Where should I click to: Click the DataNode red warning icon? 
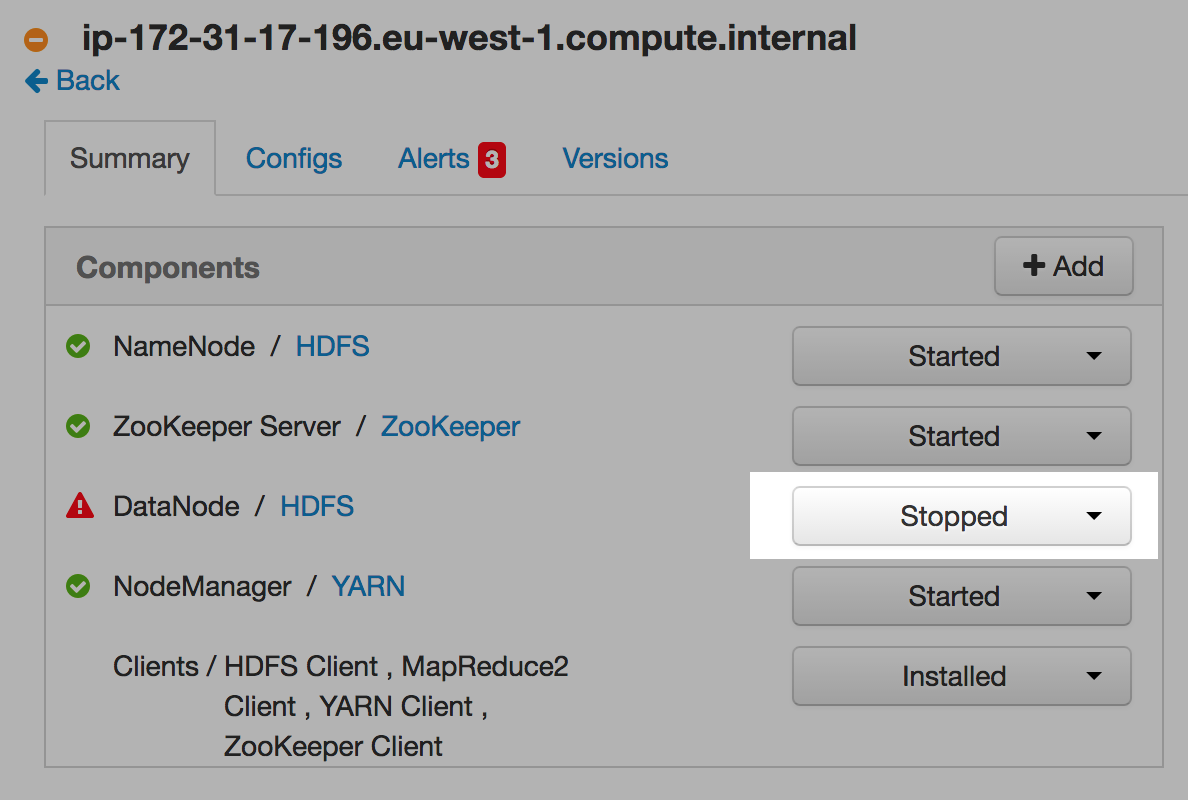pos(79,507)
